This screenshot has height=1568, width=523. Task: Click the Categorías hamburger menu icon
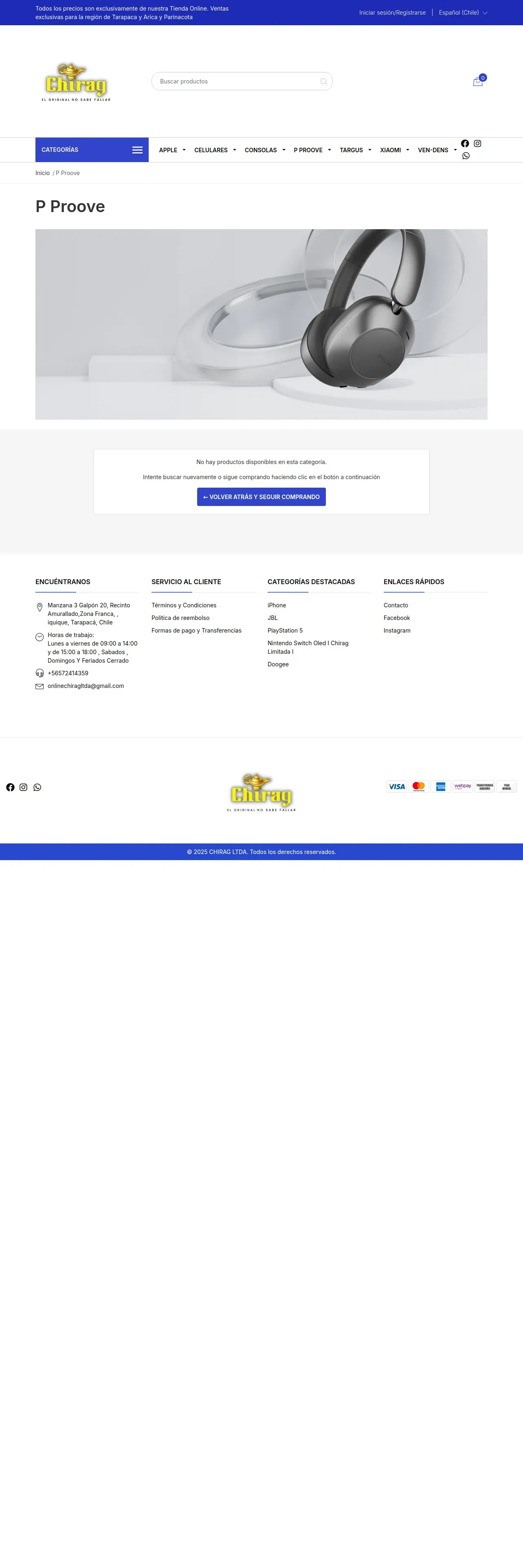(x=138, y=150)
